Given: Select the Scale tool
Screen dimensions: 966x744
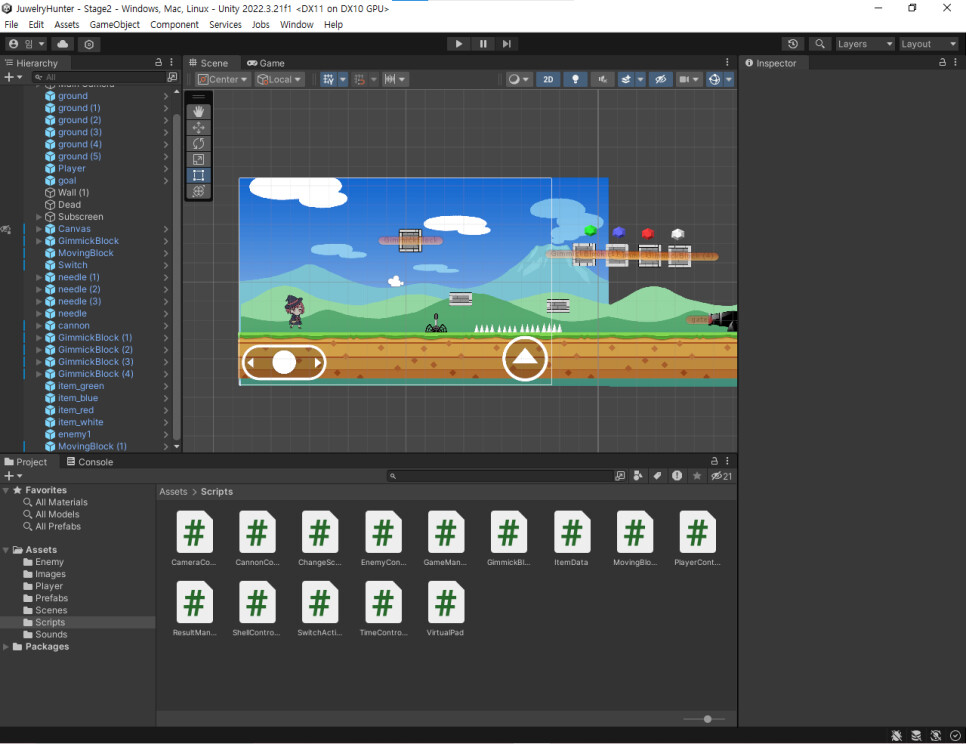Looking at the screenshot, I should 198,160.
